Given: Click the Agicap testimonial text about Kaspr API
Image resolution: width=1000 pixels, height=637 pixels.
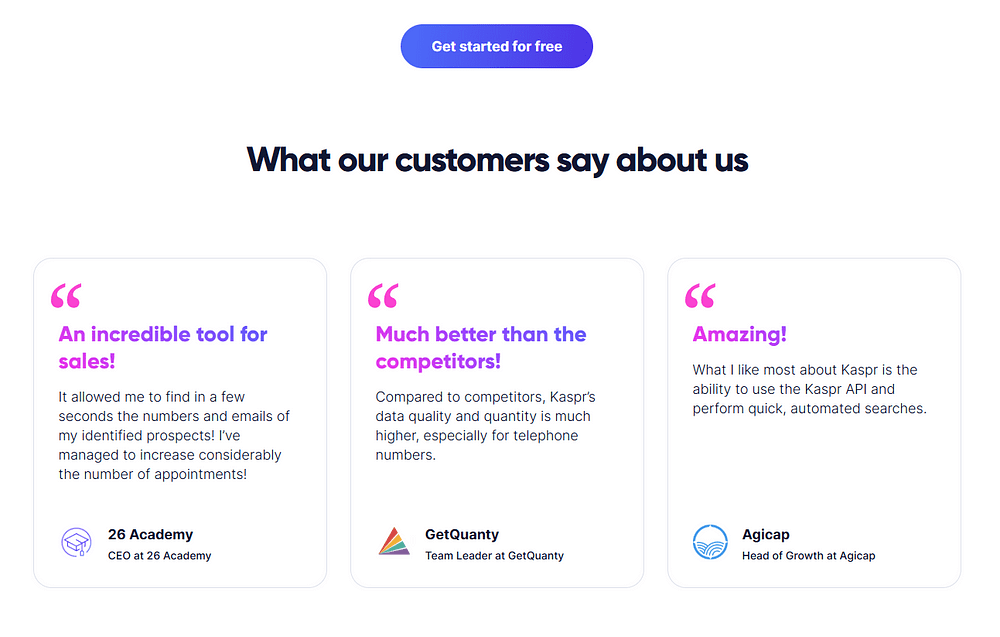Looking at the screenshot, I should click(809, 389).
